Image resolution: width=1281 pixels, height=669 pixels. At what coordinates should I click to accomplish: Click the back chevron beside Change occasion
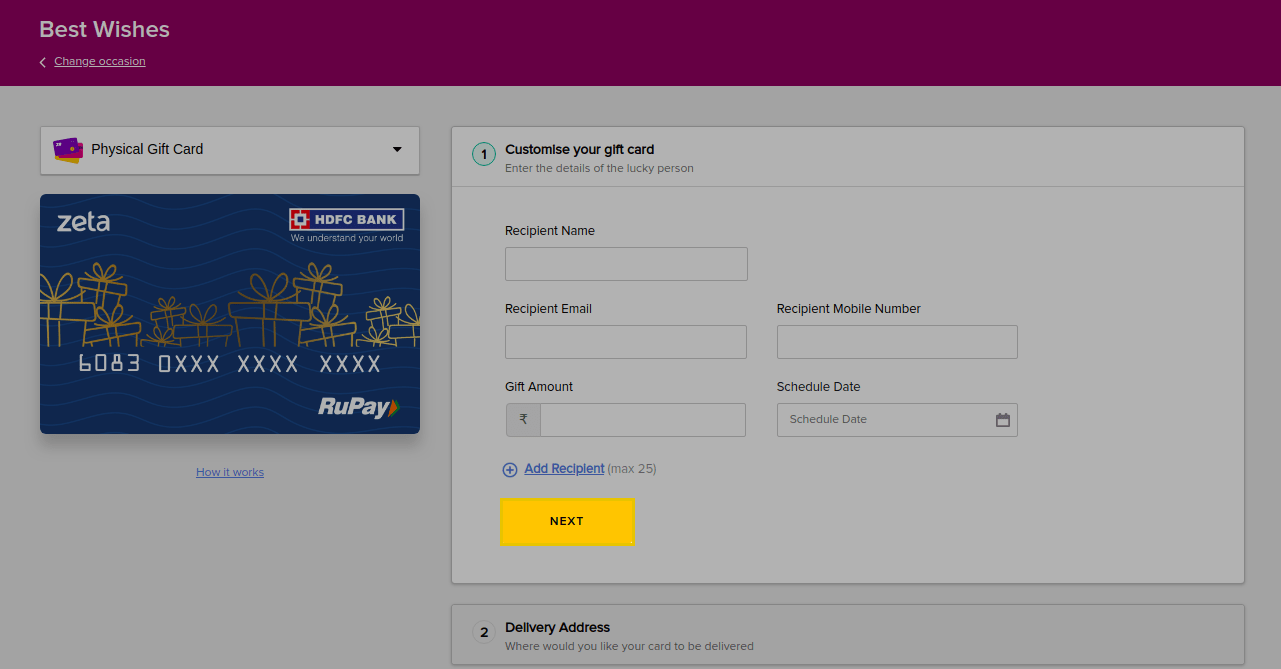click(x=43, y=62)
